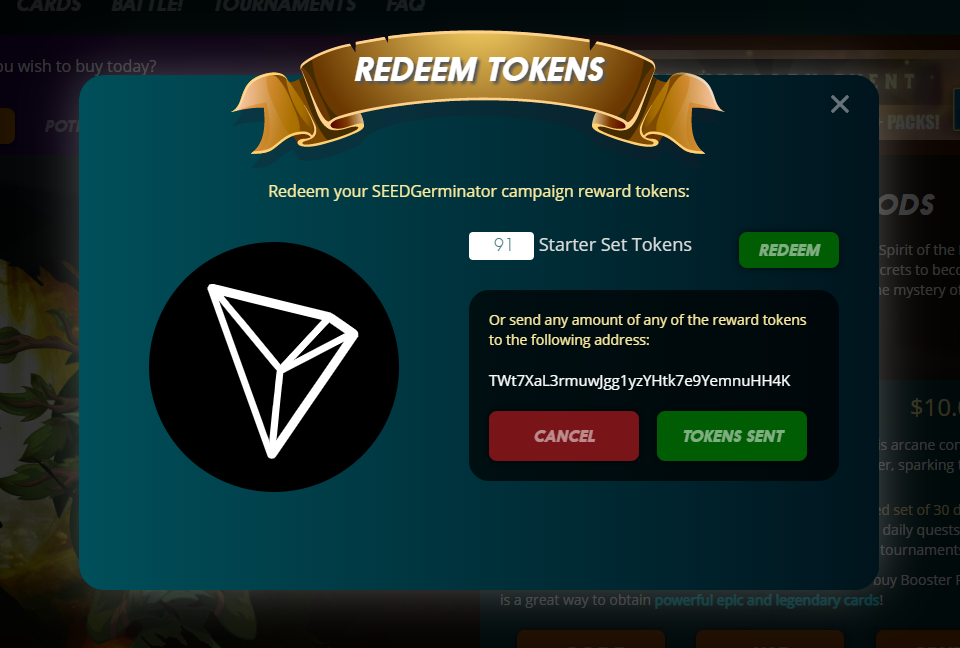Click the green REDEEM button
The height and width of the screenshot is (648, 960).
click(x=789, y=250)
